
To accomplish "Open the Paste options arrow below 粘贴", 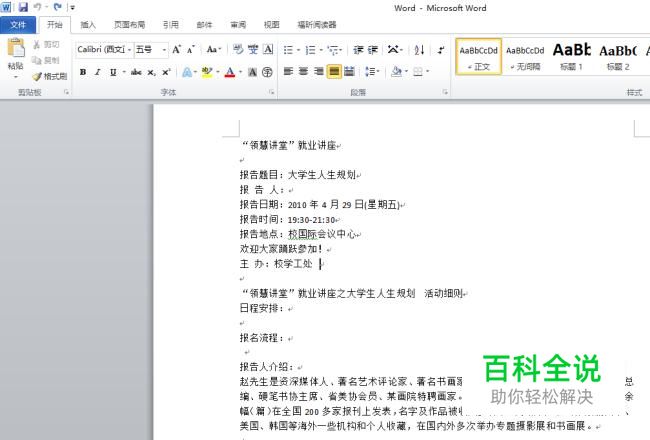I will (16, 77).
